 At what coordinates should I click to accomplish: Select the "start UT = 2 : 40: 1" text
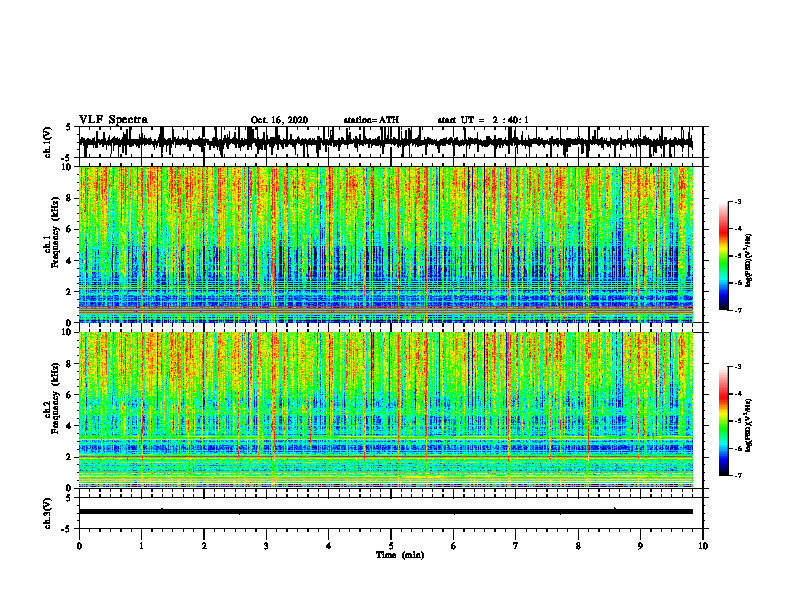[483, 120]
